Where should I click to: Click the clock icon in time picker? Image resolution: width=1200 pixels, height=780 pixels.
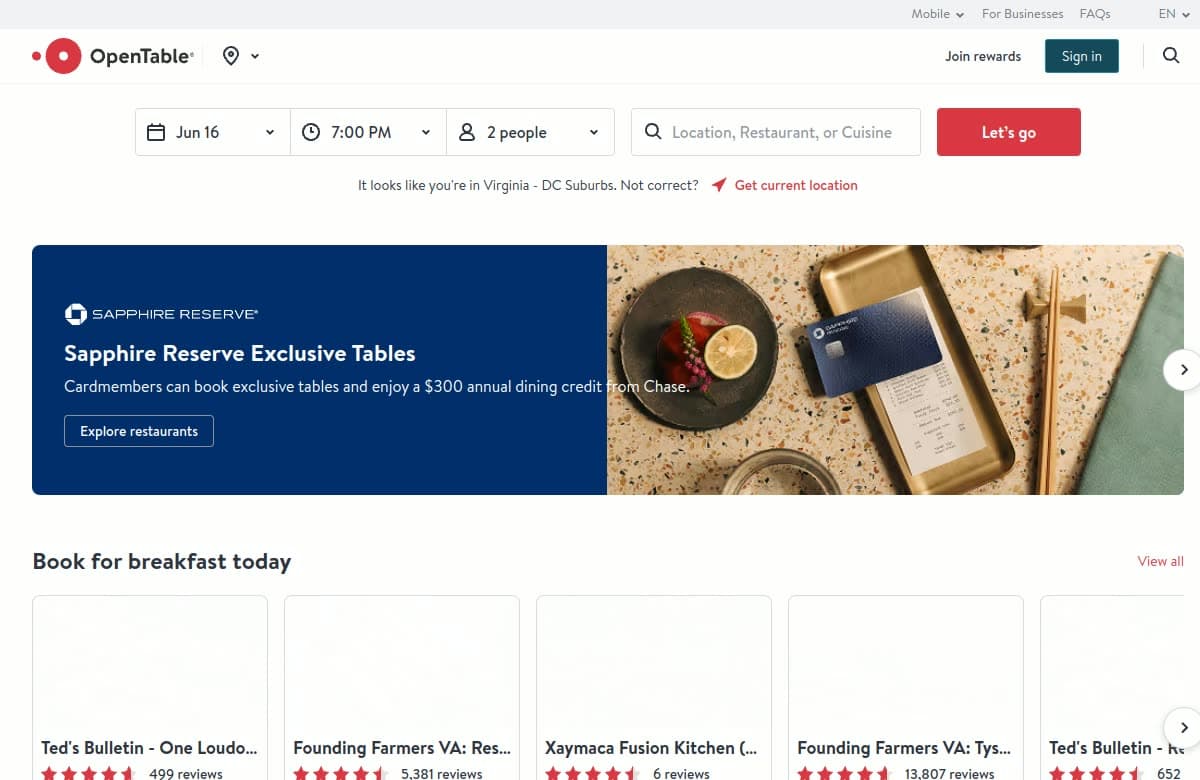tap(311, 132)
